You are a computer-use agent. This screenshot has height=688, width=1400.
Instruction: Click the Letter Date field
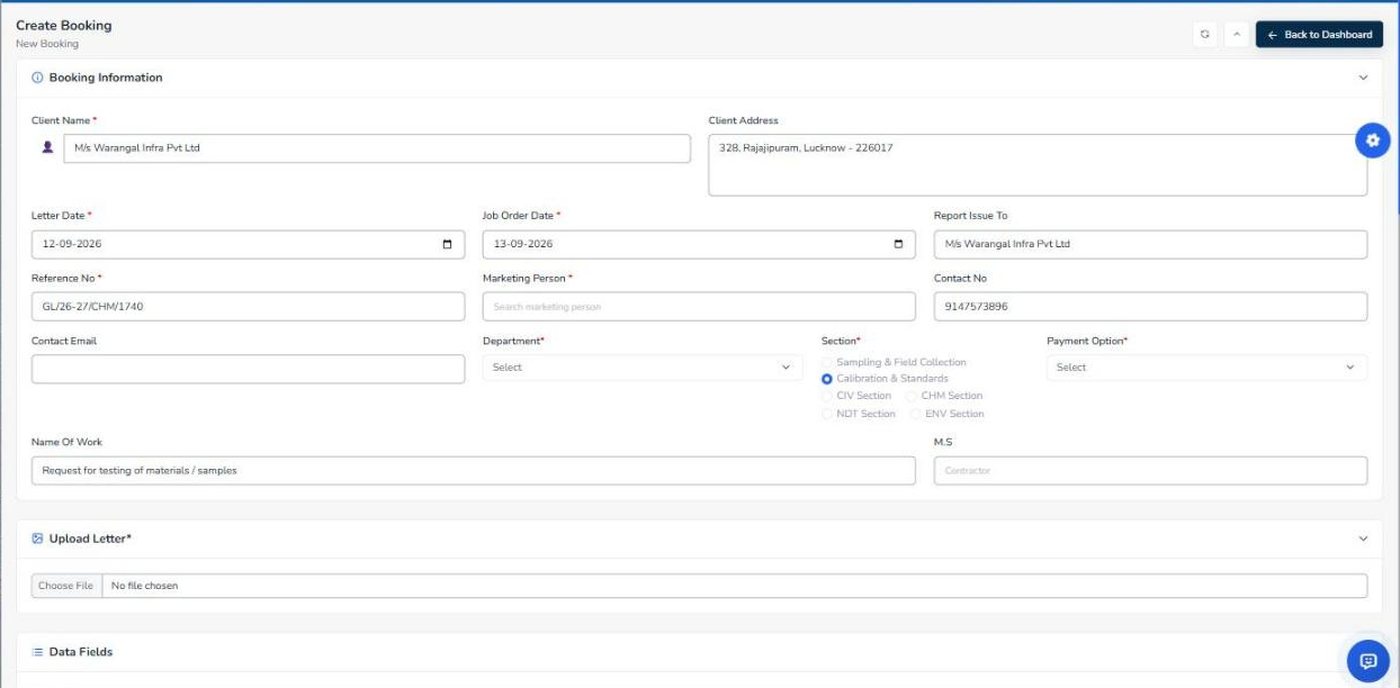[248, 244]
